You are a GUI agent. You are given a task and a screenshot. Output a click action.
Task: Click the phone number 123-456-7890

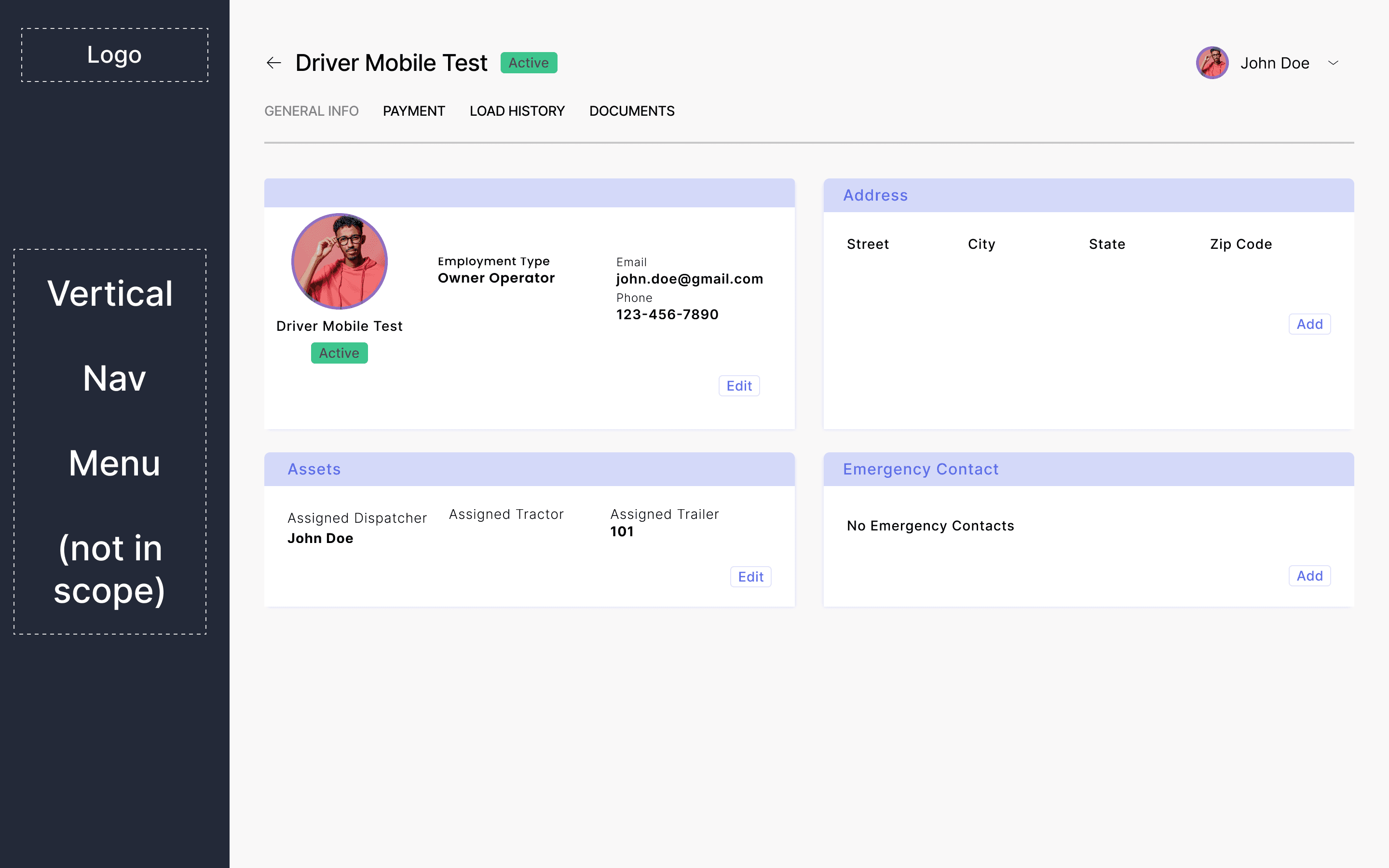coord(667,314)
